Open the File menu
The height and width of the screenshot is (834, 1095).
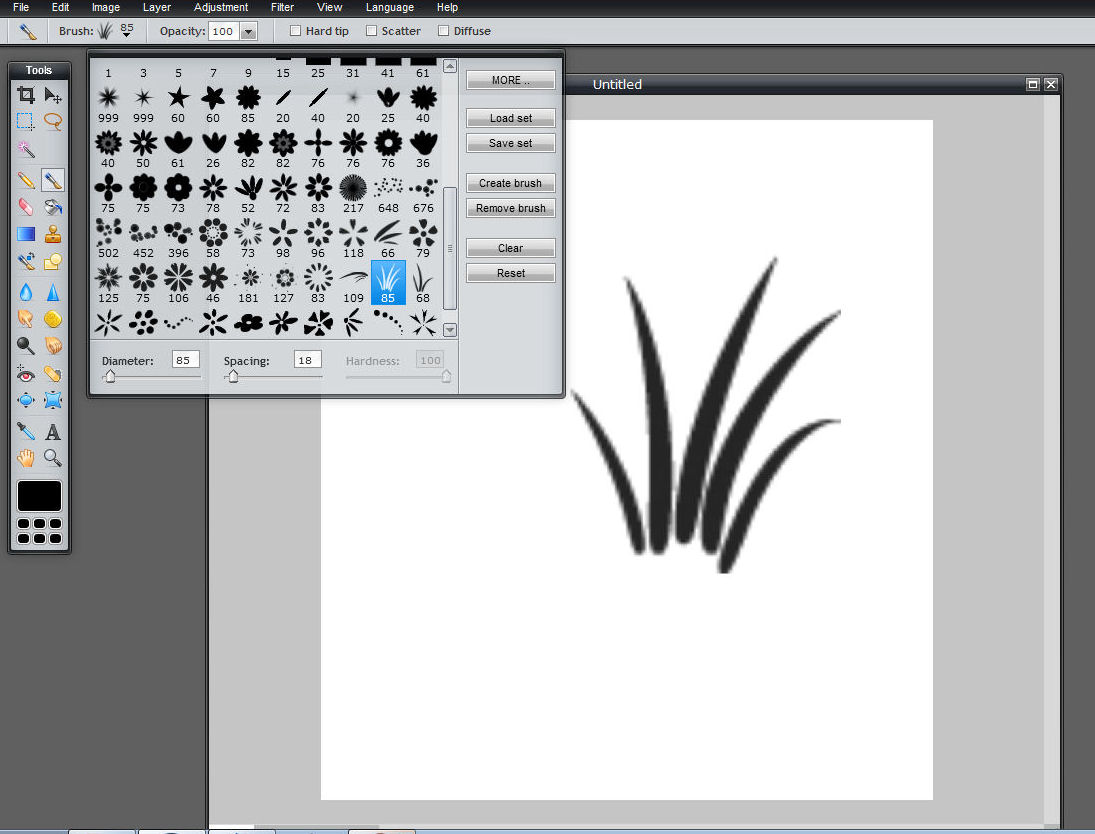coord(21,7)
